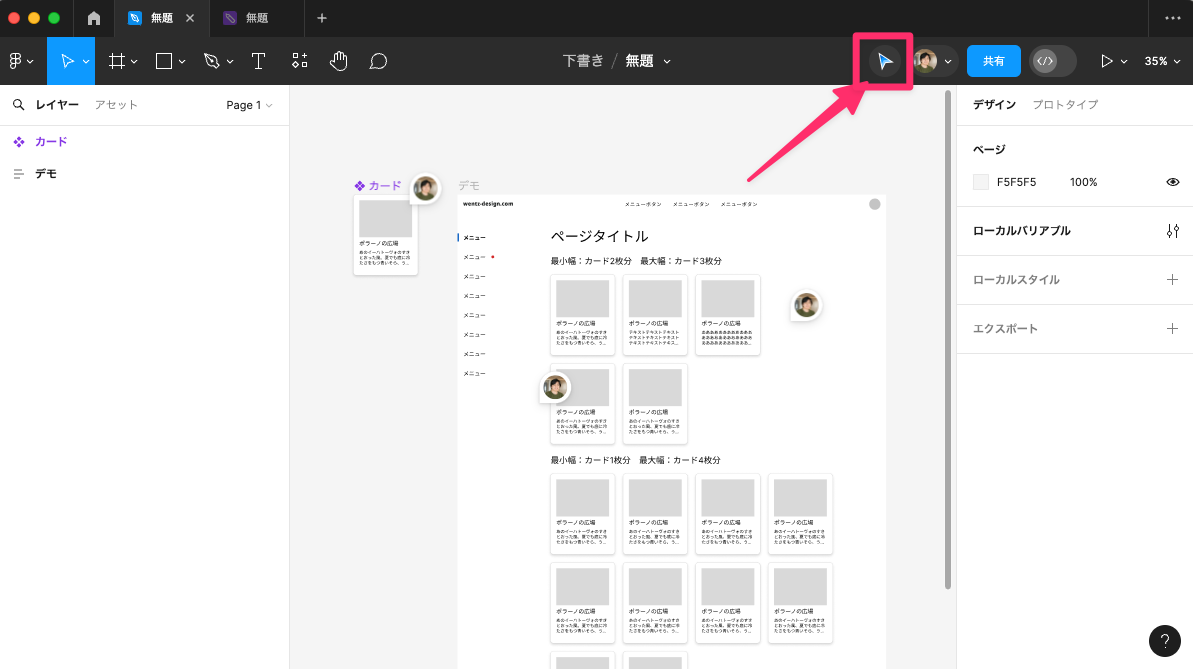Expand the zoom level 35% menu
The image size is (1193, 669).
[1162, 61]
